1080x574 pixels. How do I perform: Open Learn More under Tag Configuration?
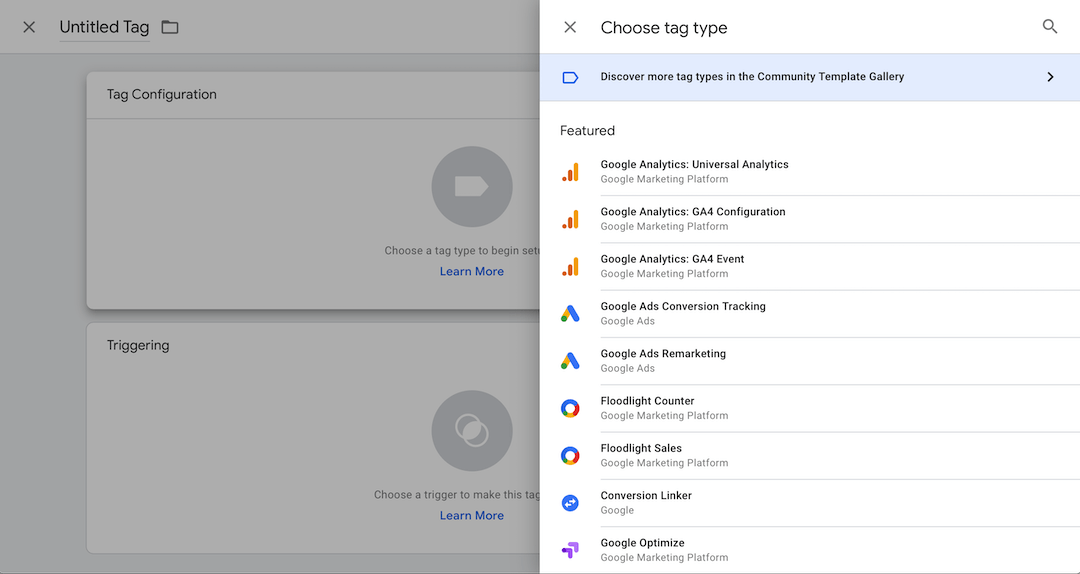tap(472, 271)
